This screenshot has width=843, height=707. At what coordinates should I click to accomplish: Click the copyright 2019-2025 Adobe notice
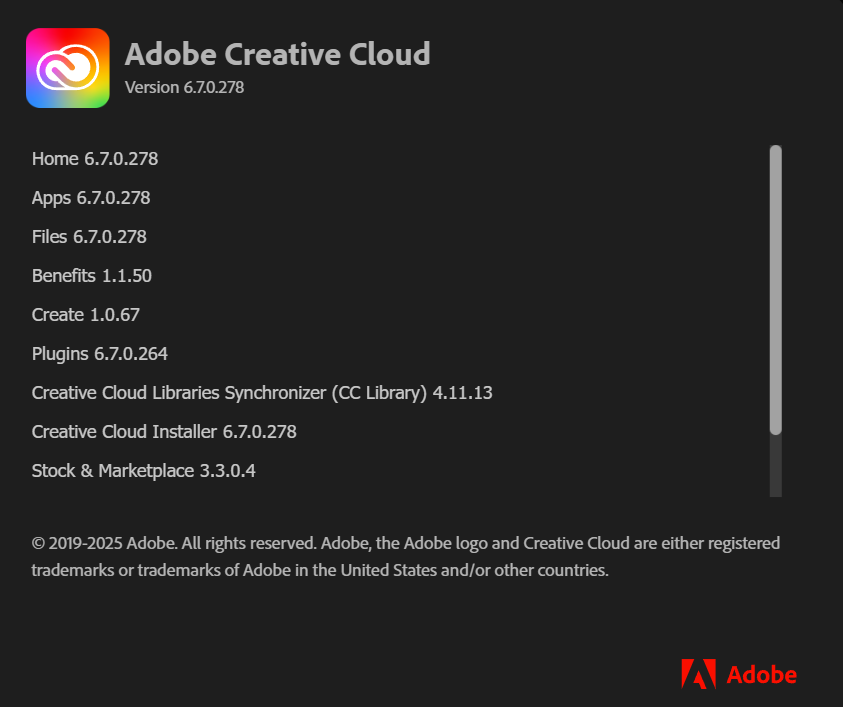[405, 544]
